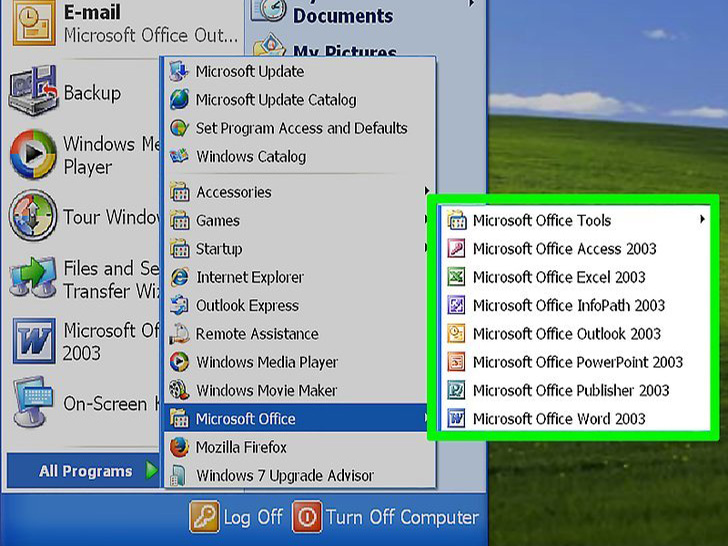The image size is (728, 546).
Task: Click the Excel 2003 icon
Action: pyautogui.click(x=456, y=277)
